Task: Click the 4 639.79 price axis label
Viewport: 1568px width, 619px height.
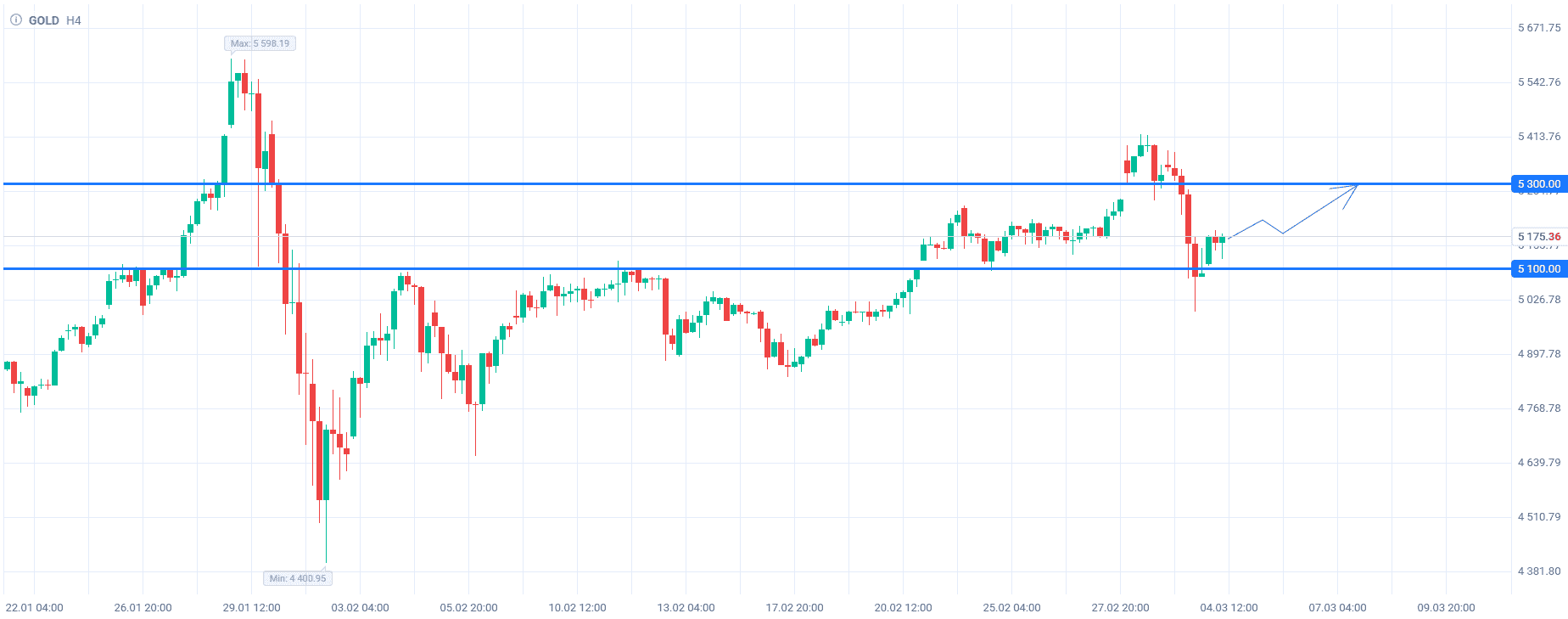Action: coord(1539,463)
